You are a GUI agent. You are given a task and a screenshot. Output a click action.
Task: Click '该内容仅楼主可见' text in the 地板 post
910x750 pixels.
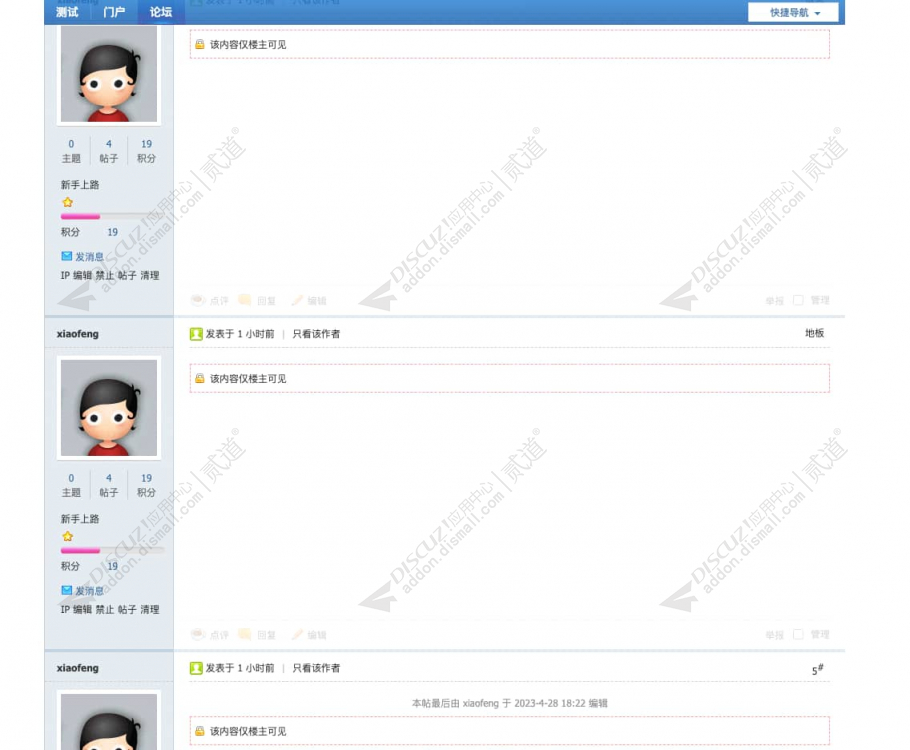pyautogui.click(x=248, y=379)
